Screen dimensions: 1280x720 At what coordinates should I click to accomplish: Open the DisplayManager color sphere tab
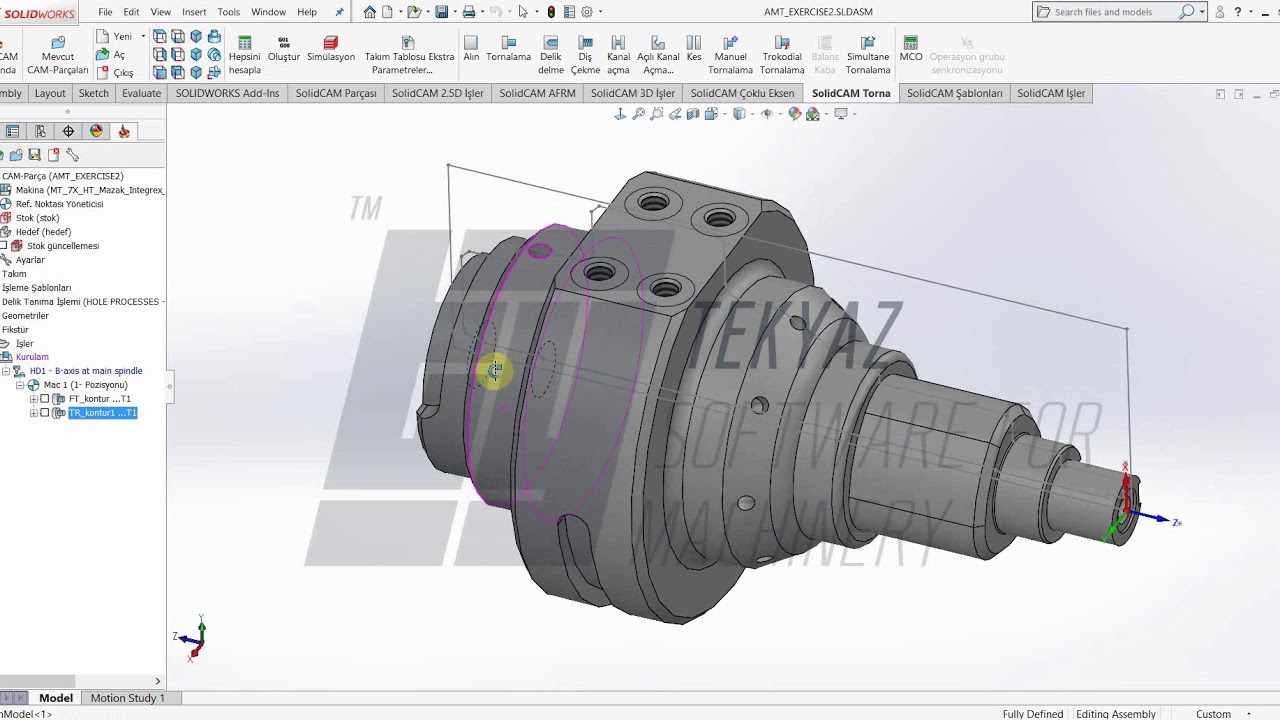click(x=96, y=131)
